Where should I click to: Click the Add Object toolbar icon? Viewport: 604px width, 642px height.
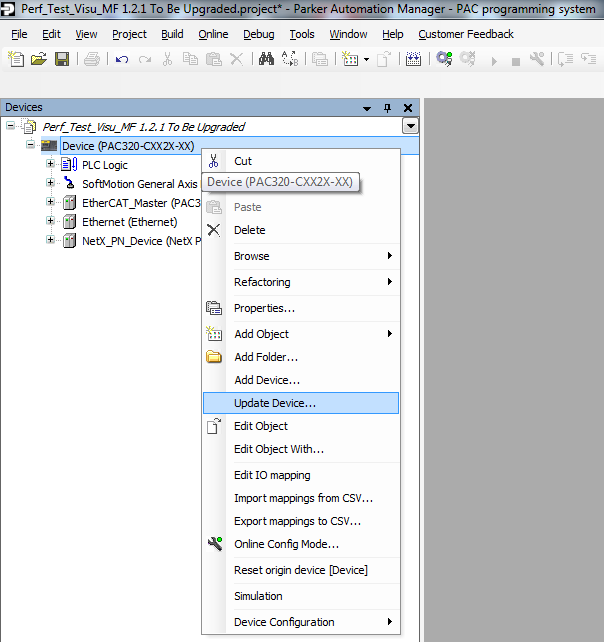[x=350, y=59]
